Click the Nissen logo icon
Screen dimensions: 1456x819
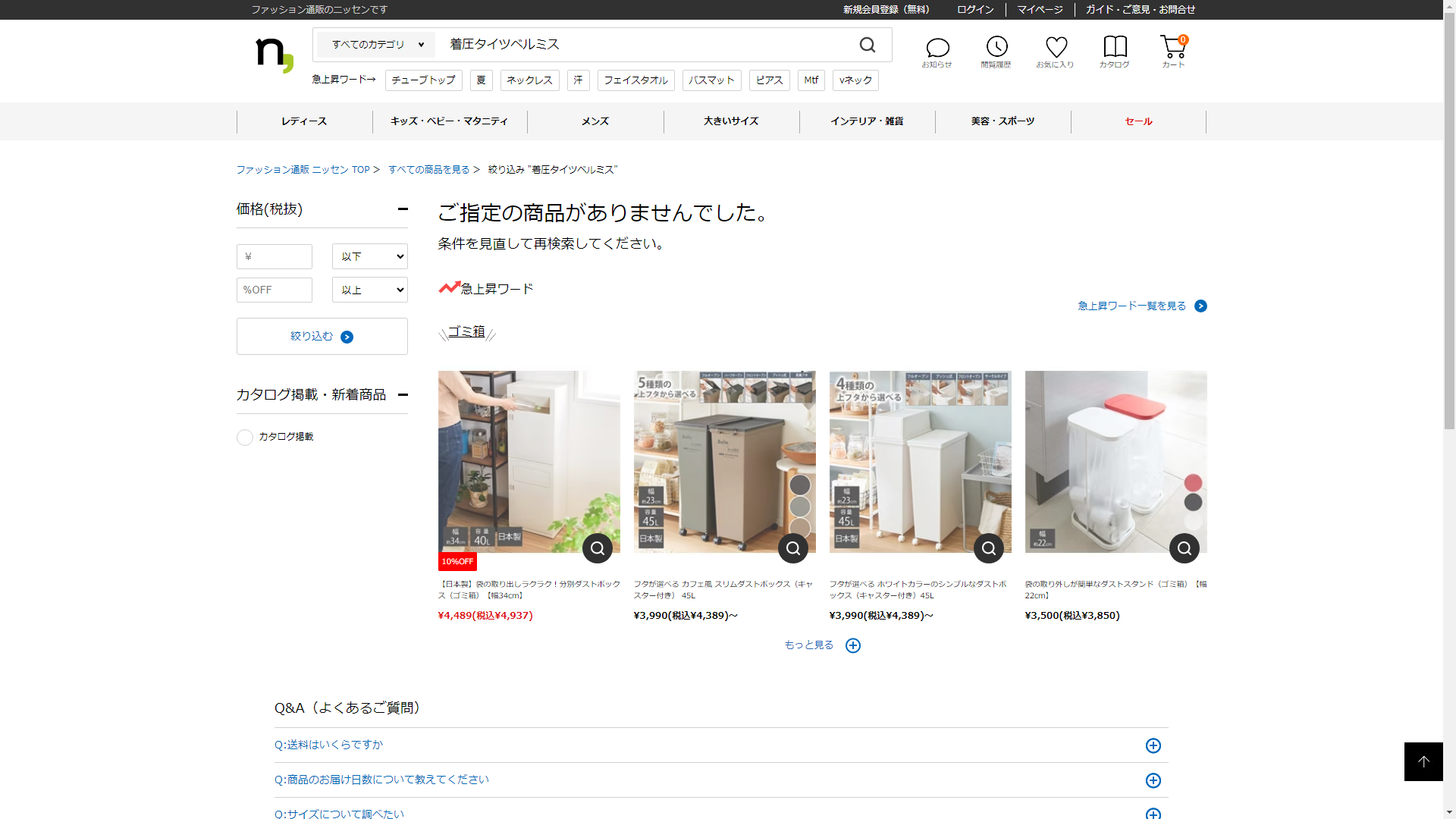[275, 55]
